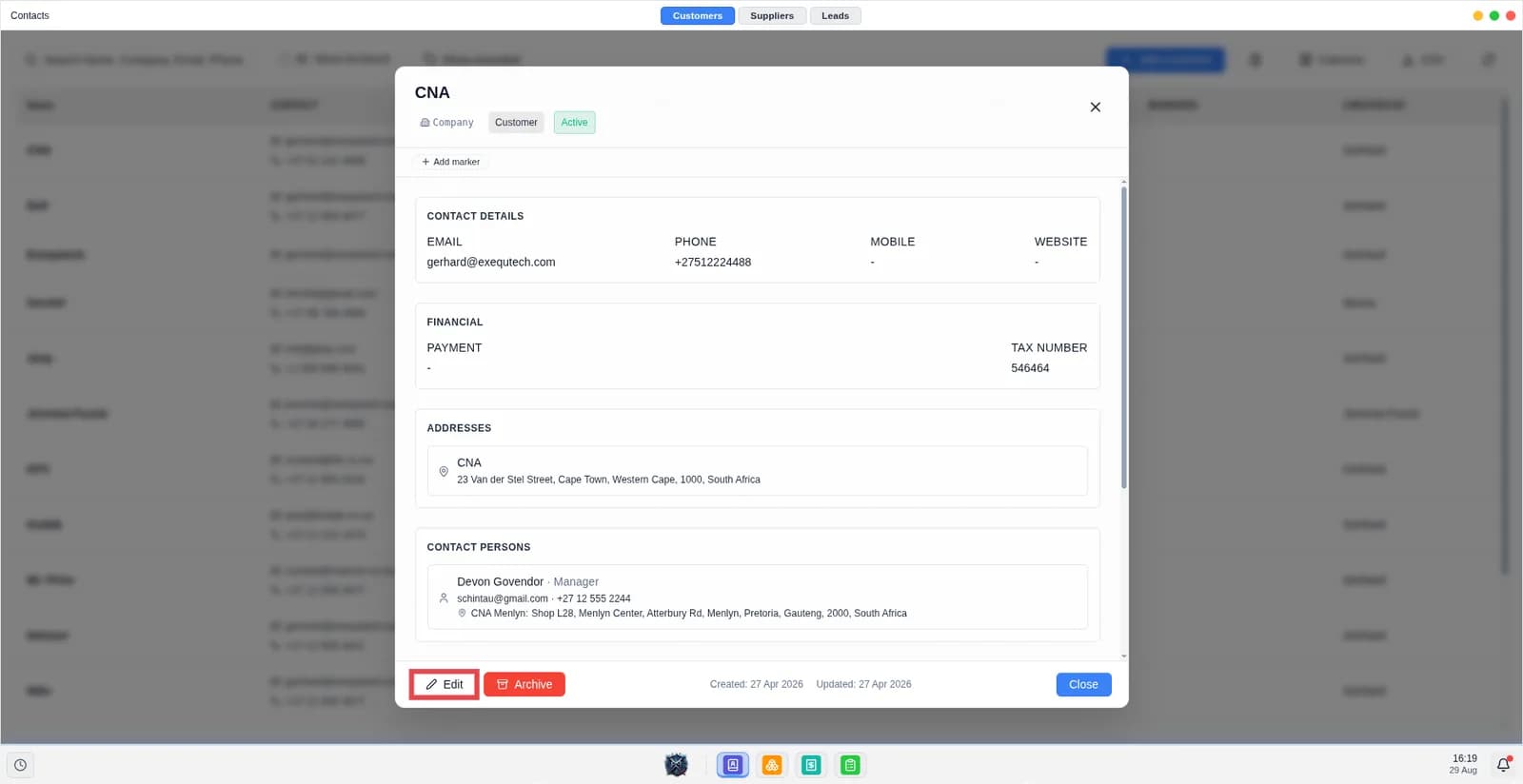Click the phone number +27512224488

pos(713,263)
